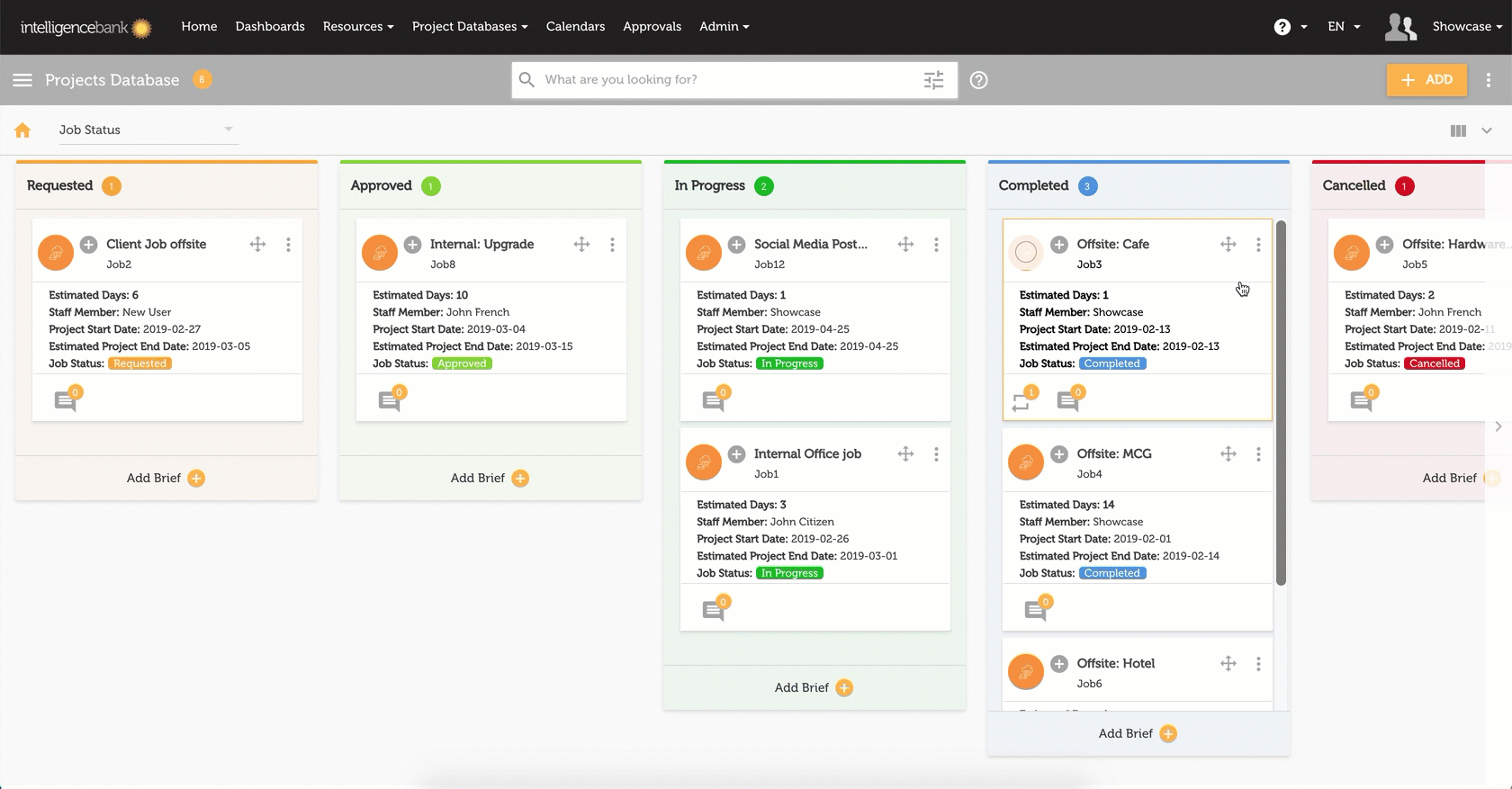Viewport: 1512px width, 789px height.
Task: Open the Project Databases dropdown menu
Action: point(469,26)
